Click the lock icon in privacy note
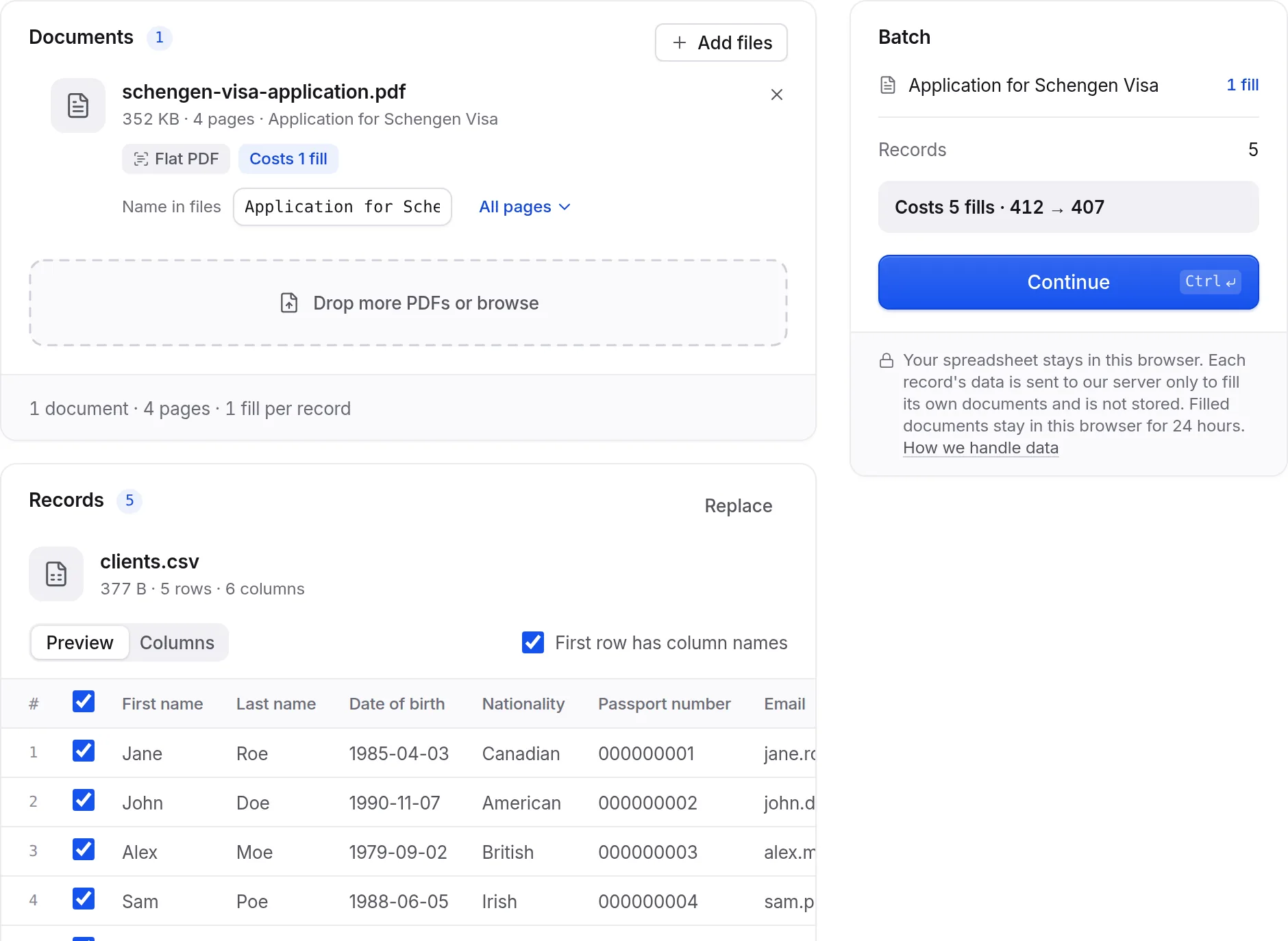 (x=887, y=360)
